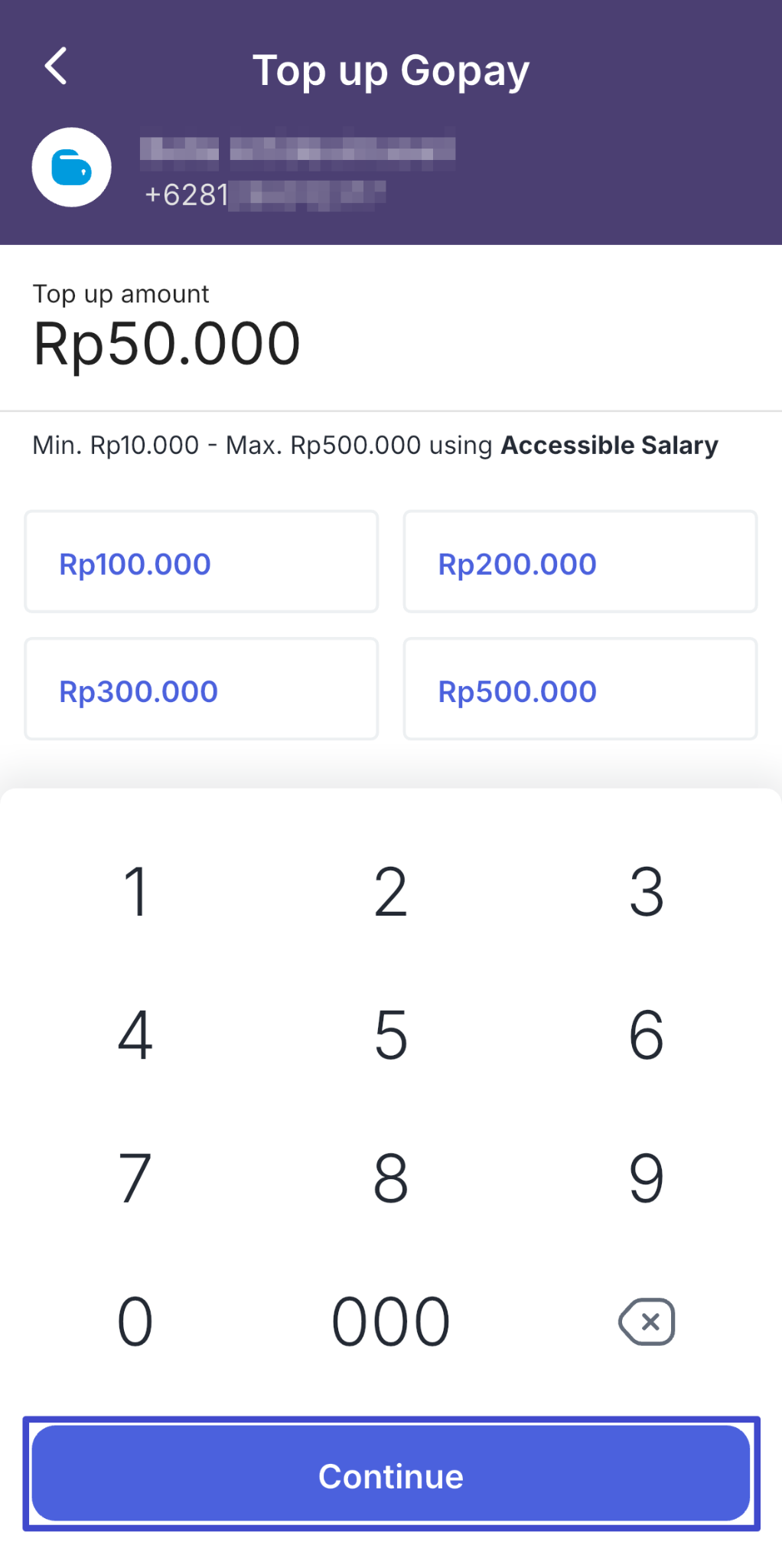
Task: Select the Rp100.000 preset amount
Action: point(201,562)
